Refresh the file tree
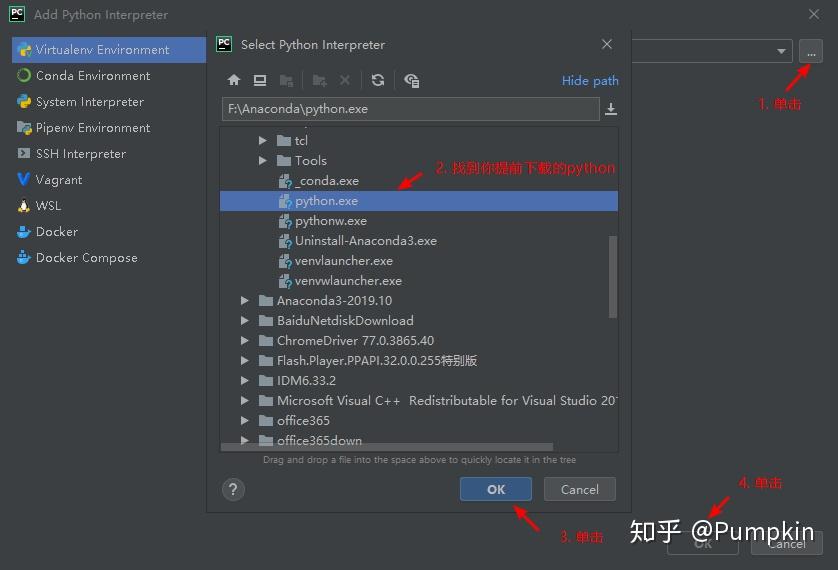This screenshot has width=838, height=570. pos(378,80)
